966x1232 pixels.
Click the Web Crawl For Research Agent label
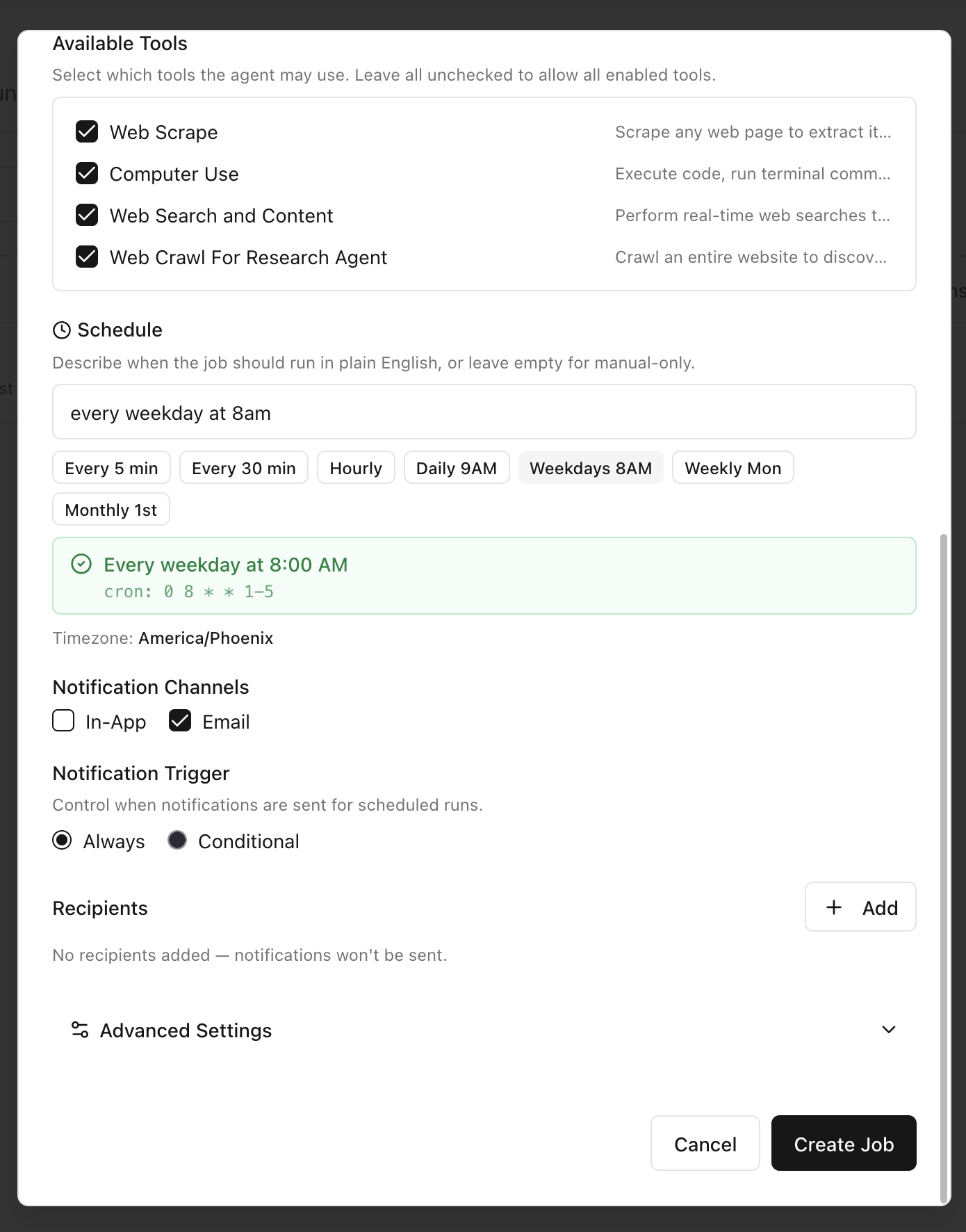click(248, 257)
